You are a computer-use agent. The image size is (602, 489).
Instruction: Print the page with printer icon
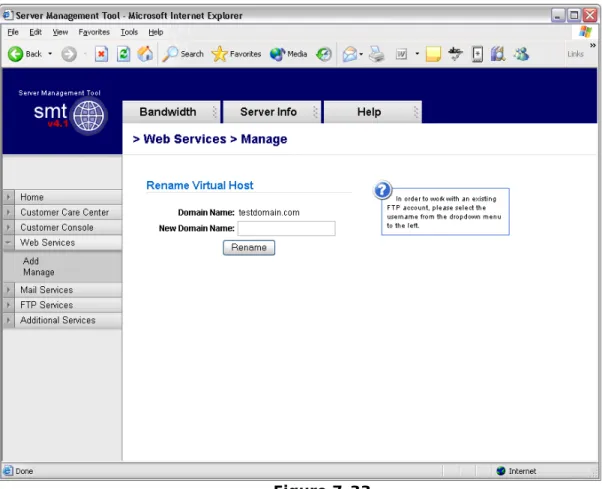click(x=377, y=54)
